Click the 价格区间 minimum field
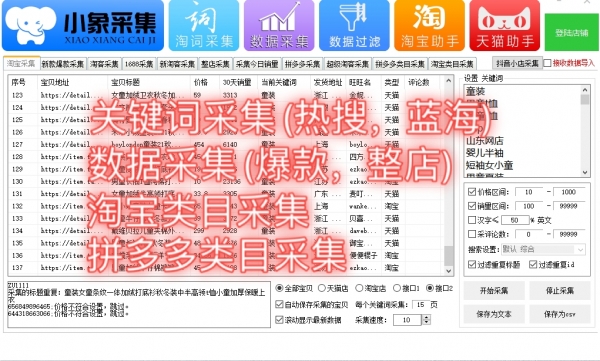The width and height of the screenshot is (600, 361). [530, 192]
